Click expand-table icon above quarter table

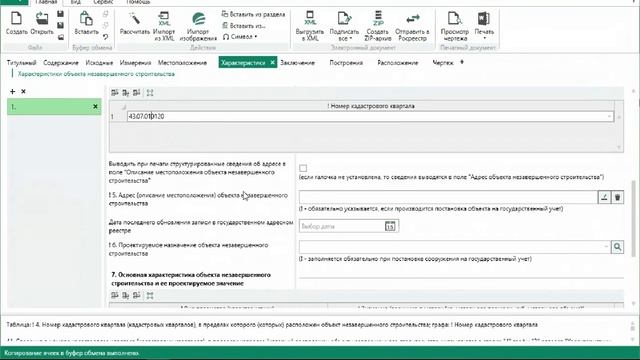coord(150,93)
